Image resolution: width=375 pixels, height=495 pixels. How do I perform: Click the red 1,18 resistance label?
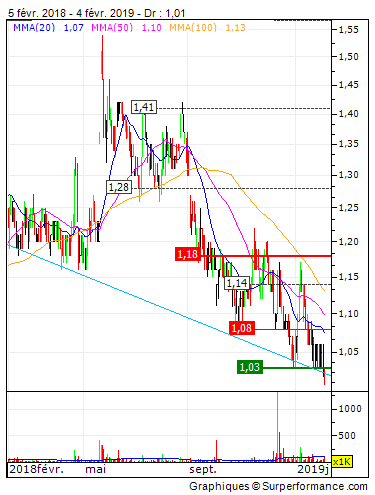click(188, 254)
